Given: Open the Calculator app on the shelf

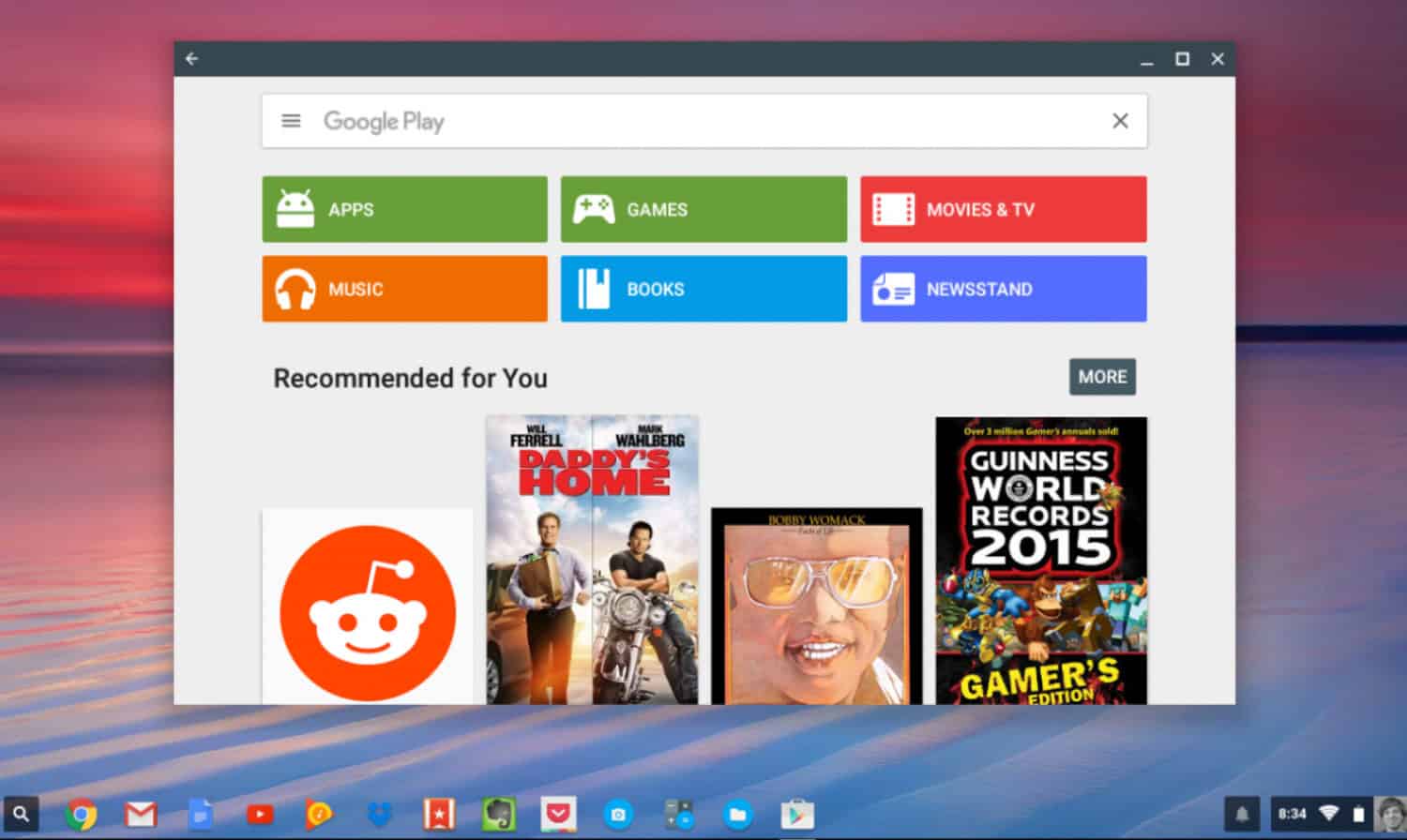Looking at the screenshot, I should [x=678, y=815].
